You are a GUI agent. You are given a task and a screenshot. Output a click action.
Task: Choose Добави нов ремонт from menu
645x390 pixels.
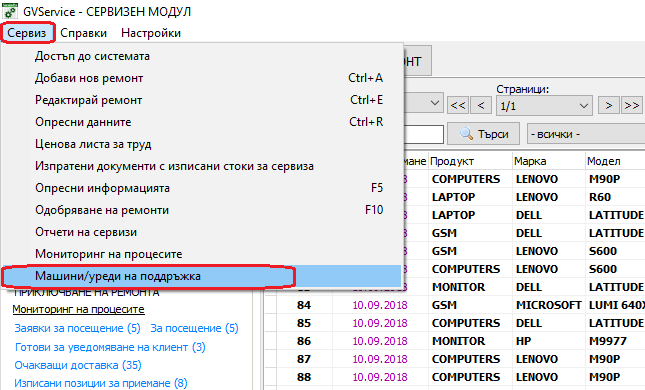point(202,78)
